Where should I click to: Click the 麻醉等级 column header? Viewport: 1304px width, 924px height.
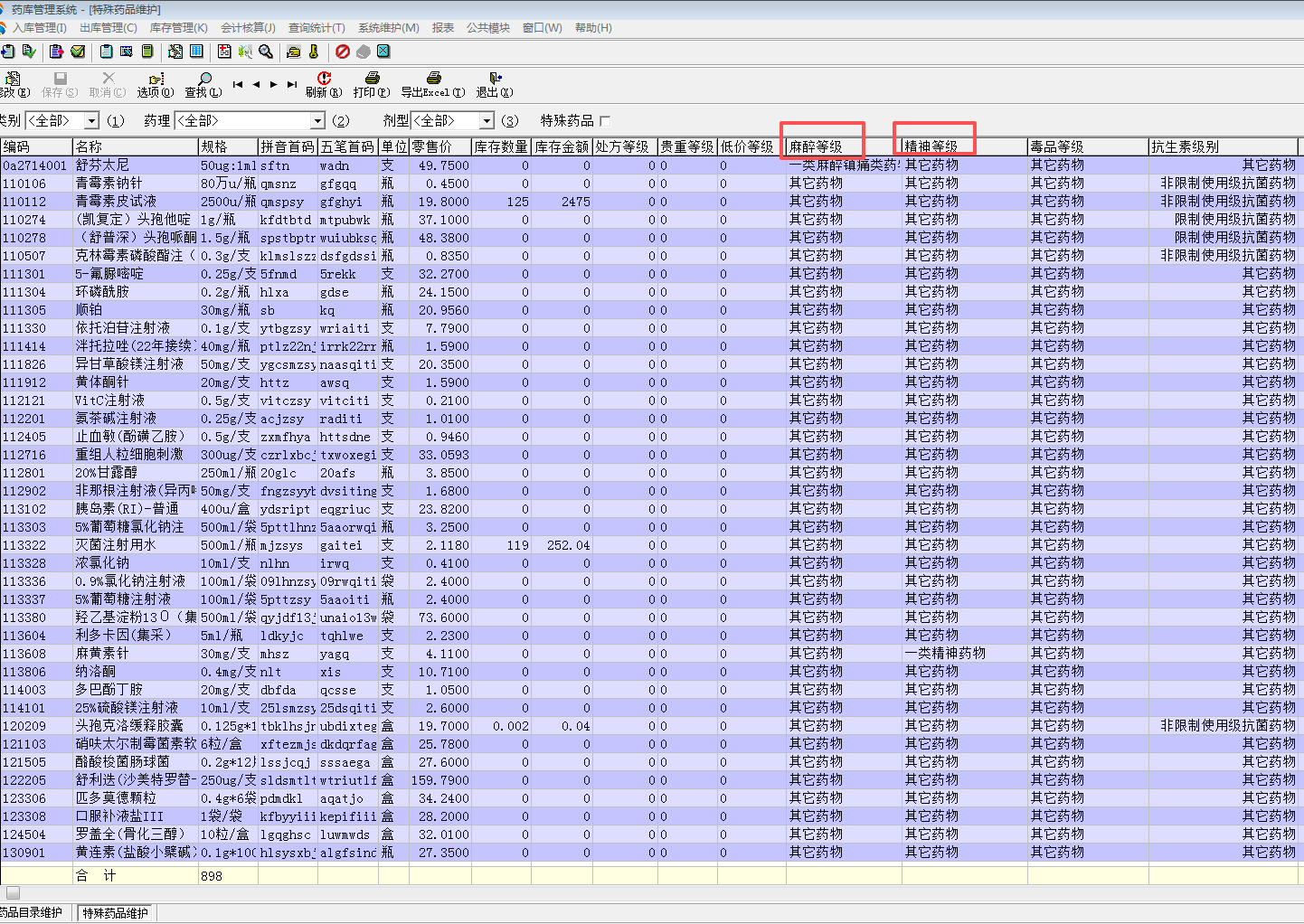[816, 146]
